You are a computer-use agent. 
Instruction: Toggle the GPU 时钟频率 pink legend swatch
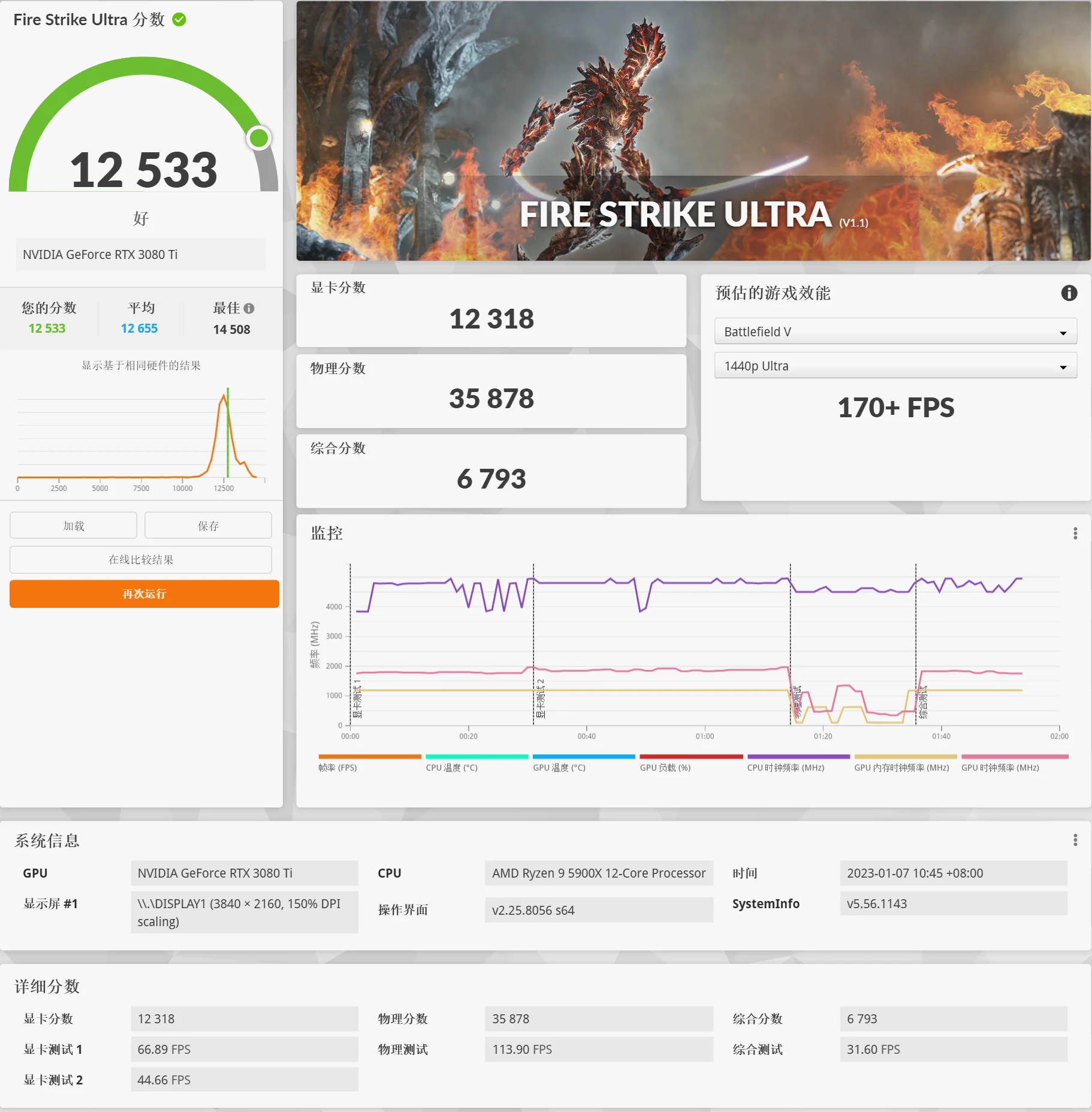[x=1015, y=757]
